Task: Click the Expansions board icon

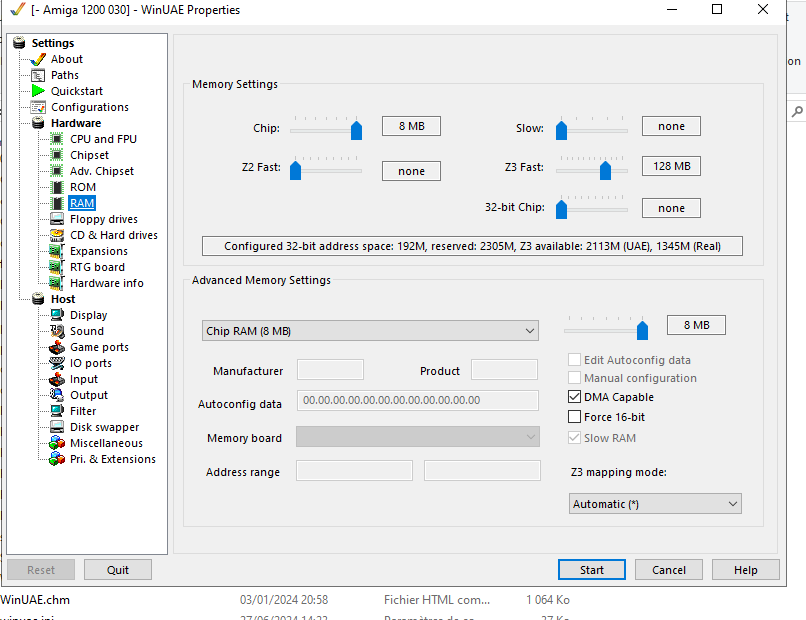Action: click(57, 251)
